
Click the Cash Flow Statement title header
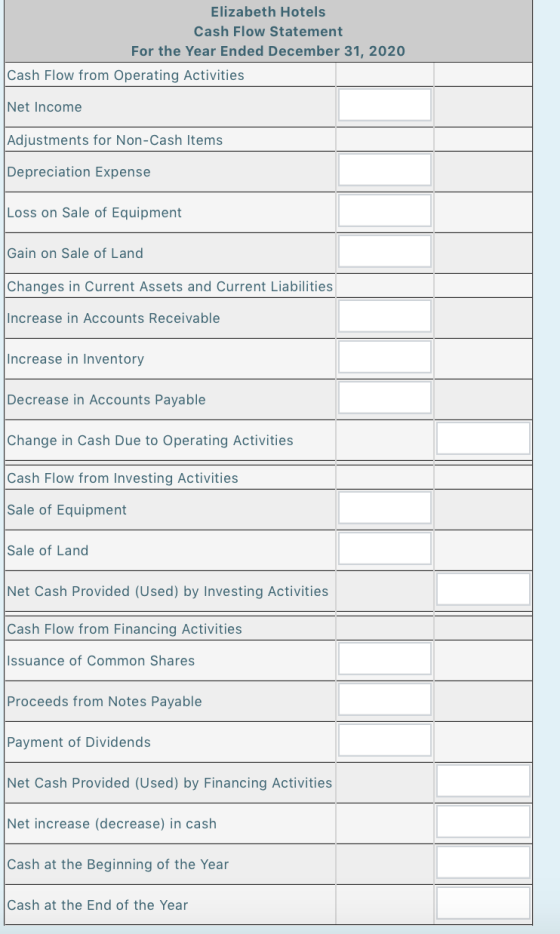[268, 31]
